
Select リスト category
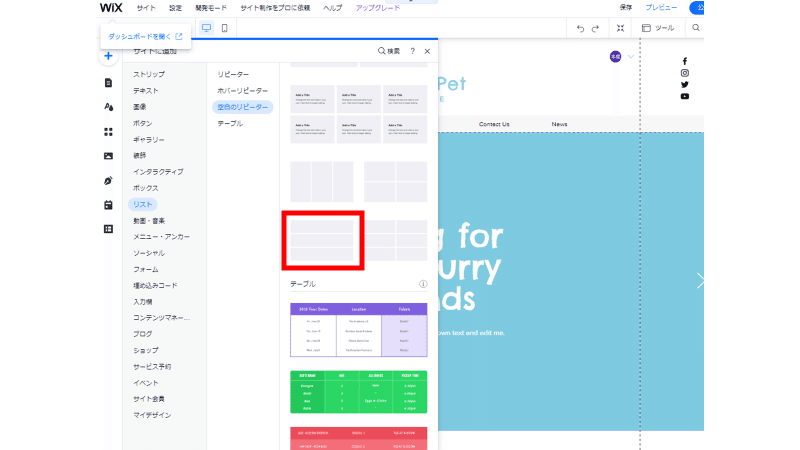pos(142,205)
